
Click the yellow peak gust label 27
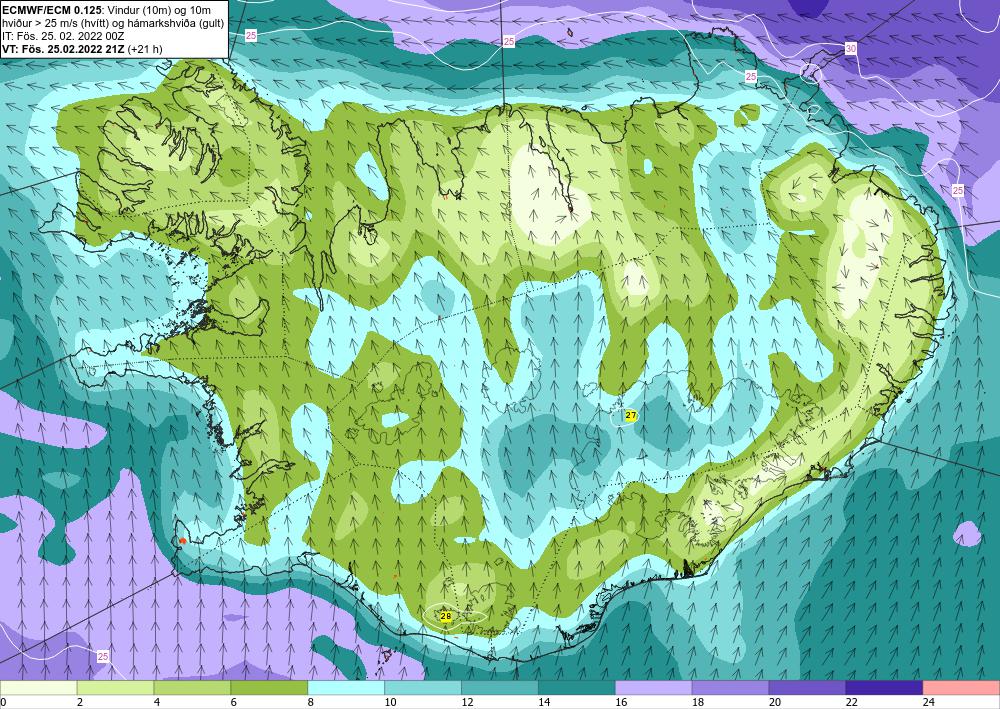tap(631, 416)
